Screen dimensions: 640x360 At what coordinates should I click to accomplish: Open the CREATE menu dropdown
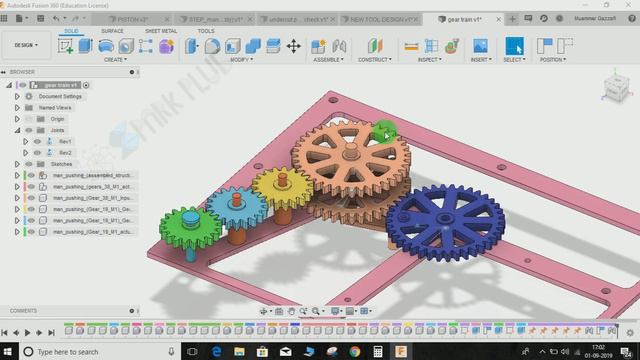coord(116,60)
